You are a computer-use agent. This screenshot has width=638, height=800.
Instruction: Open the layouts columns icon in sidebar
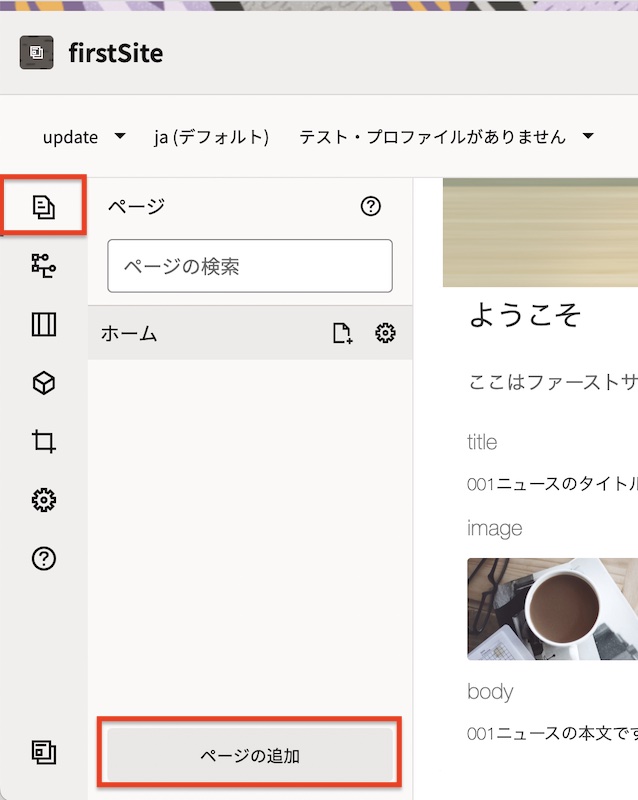pos(44,324)
